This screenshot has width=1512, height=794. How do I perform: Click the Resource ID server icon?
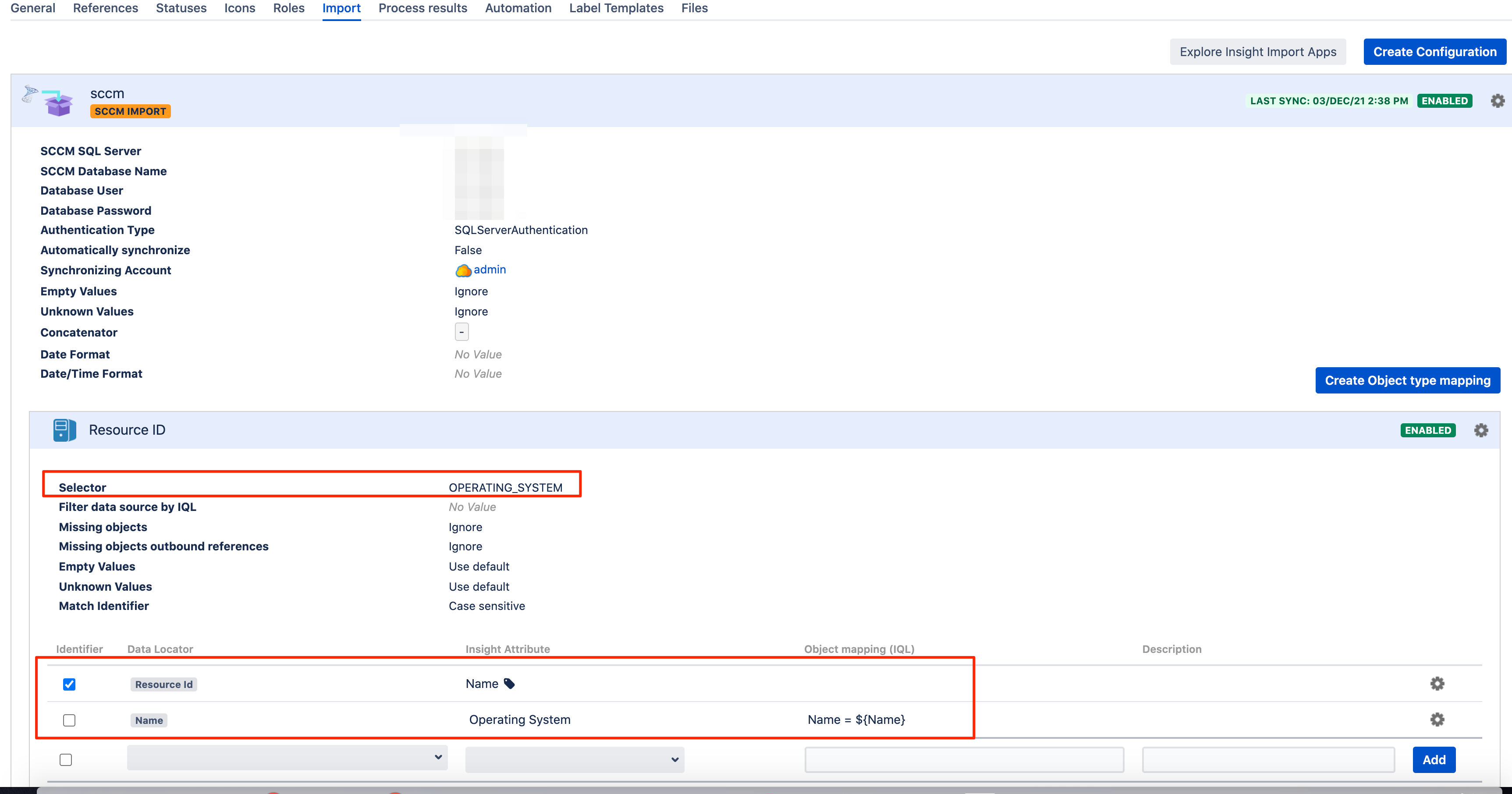64,430
